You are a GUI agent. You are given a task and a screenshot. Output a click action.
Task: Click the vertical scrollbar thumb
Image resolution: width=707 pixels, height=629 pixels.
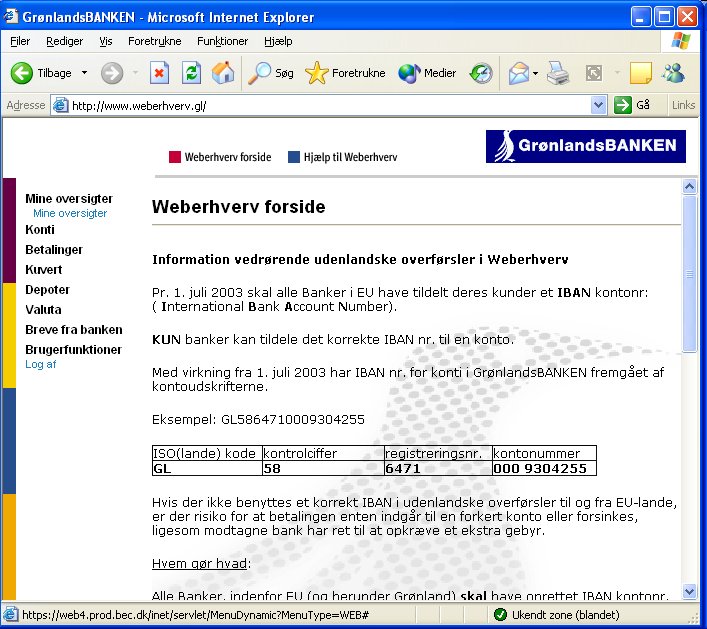689,273
